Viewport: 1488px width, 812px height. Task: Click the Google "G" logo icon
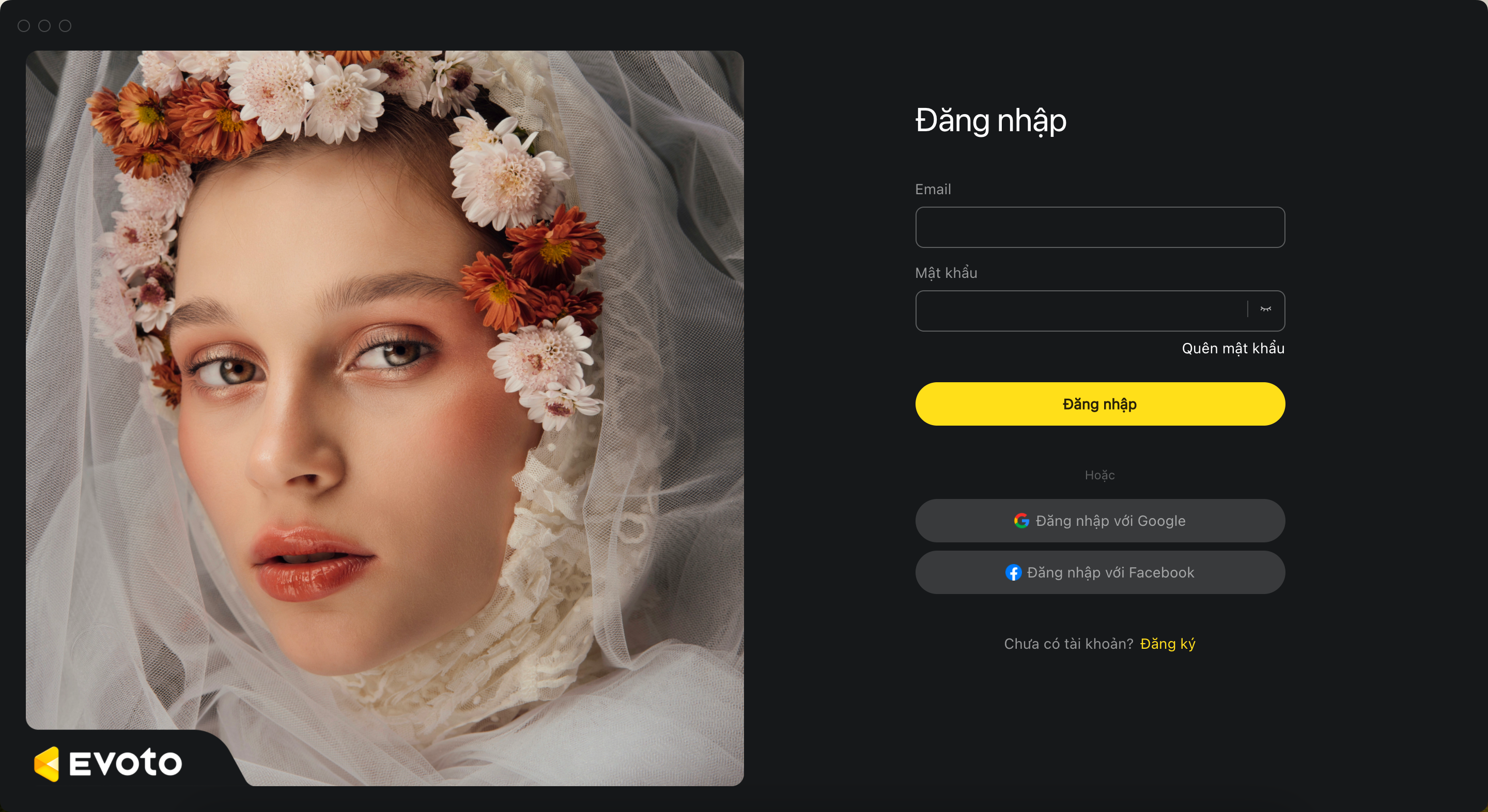(x=1021, y=520)
